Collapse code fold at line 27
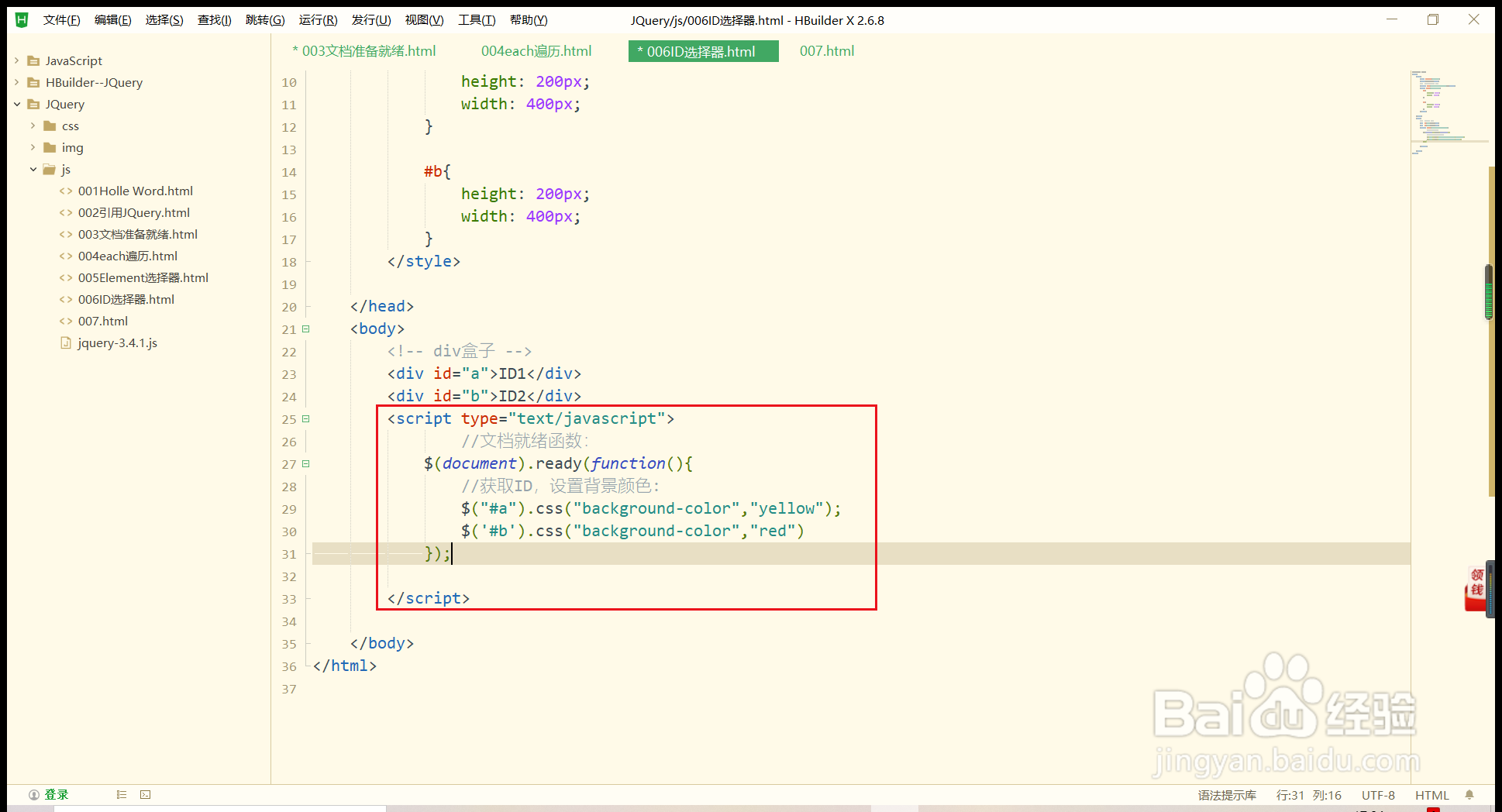This screenshot has height=812, width=1502. click(x=306, y=464)
